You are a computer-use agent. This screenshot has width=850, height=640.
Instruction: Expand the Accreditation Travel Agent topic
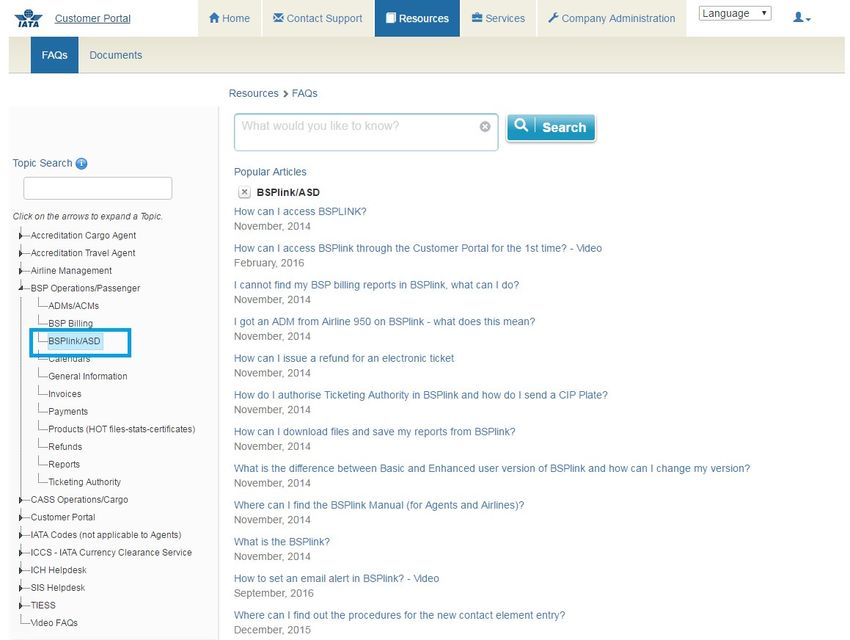tap(21, 253)
